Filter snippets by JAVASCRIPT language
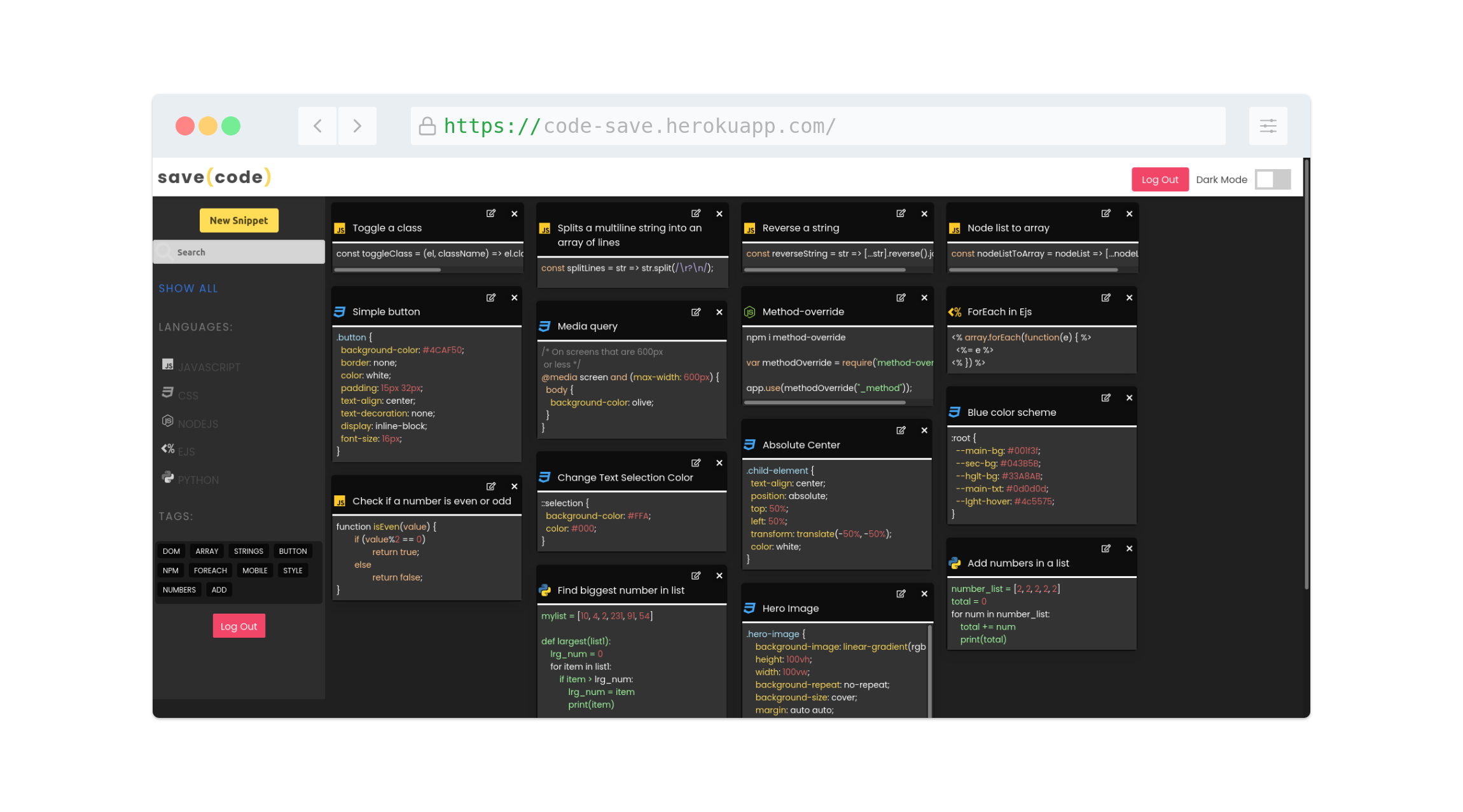 click(x=201, y=366)
